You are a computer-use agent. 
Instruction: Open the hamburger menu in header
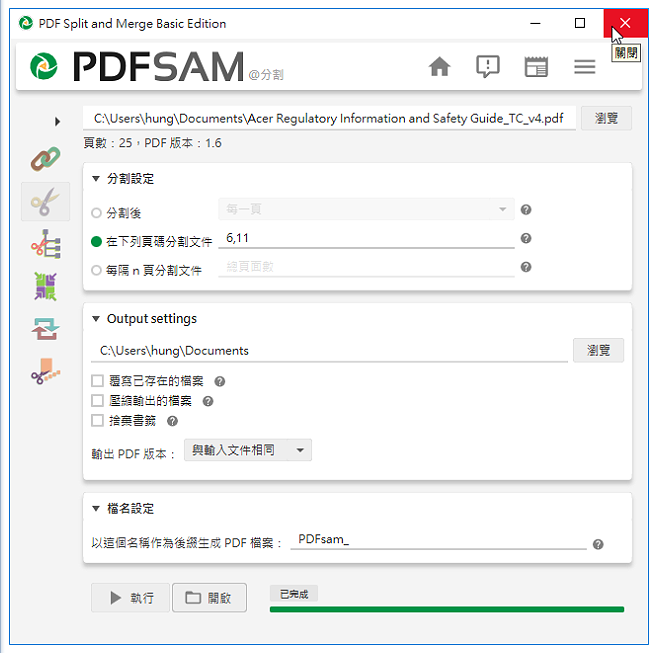pyautogui.click(x=584, y=67)
